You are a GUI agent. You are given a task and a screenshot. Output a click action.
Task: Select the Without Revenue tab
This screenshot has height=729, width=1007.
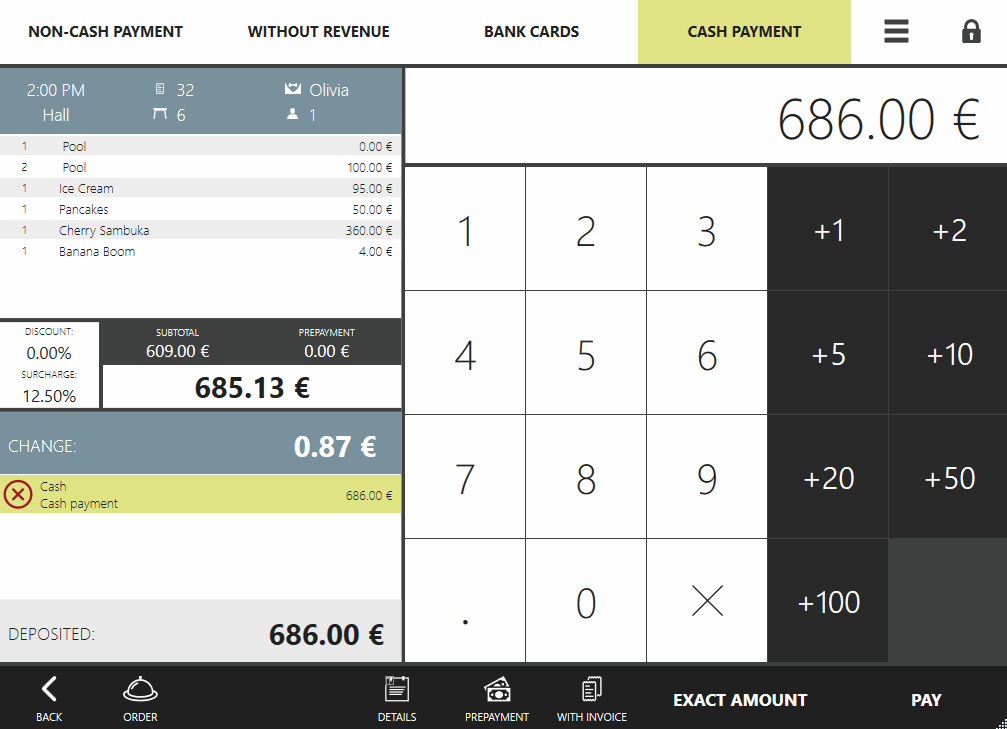click(318, 32)
